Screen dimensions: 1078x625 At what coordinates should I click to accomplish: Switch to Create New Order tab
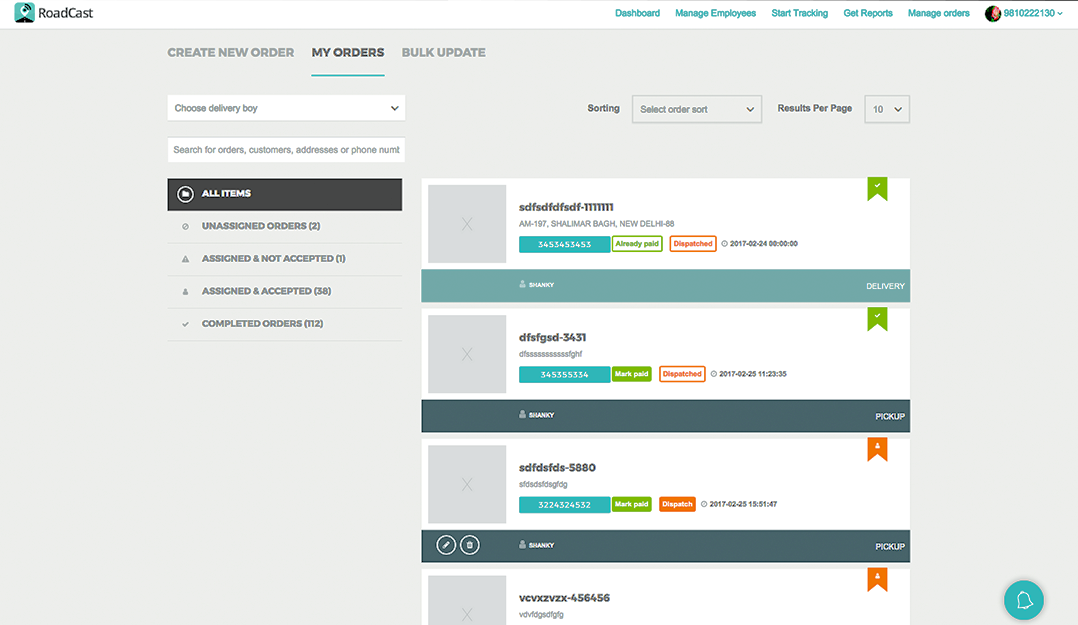pyautogui.click(x=230, y=52)
